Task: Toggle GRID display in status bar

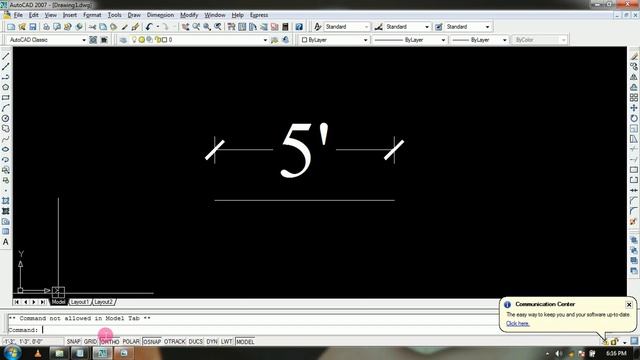Action: [90, 342]
